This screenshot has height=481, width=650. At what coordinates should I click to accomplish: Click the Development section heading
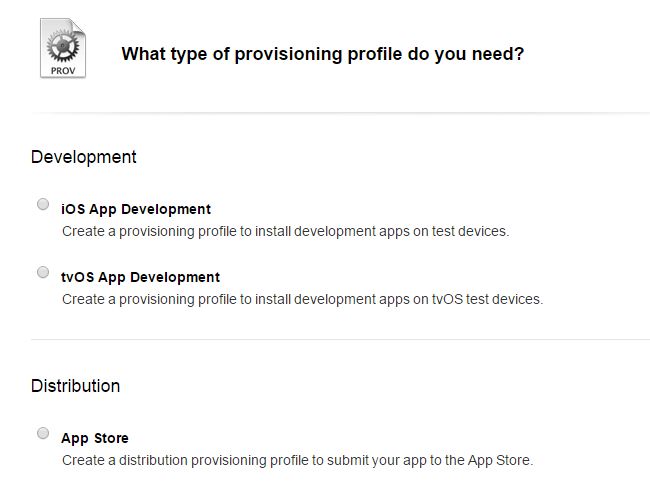tap(84, 157)
